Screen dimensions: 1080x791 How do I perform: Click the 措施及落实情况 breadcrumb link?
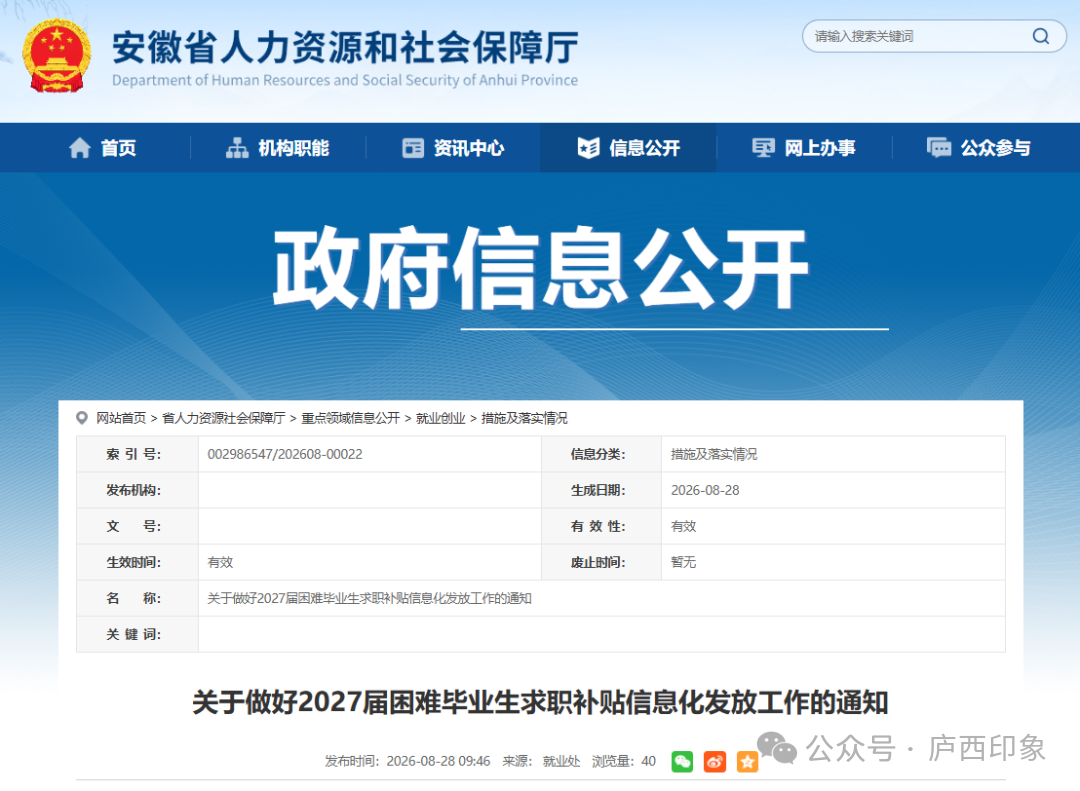click(524, 418)
